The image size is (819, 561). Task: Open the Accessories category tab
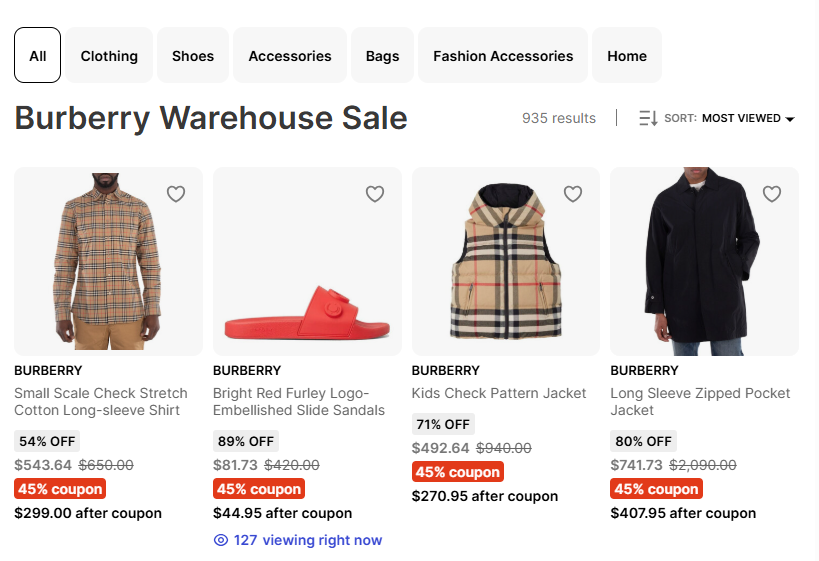(x=290, y=56)
